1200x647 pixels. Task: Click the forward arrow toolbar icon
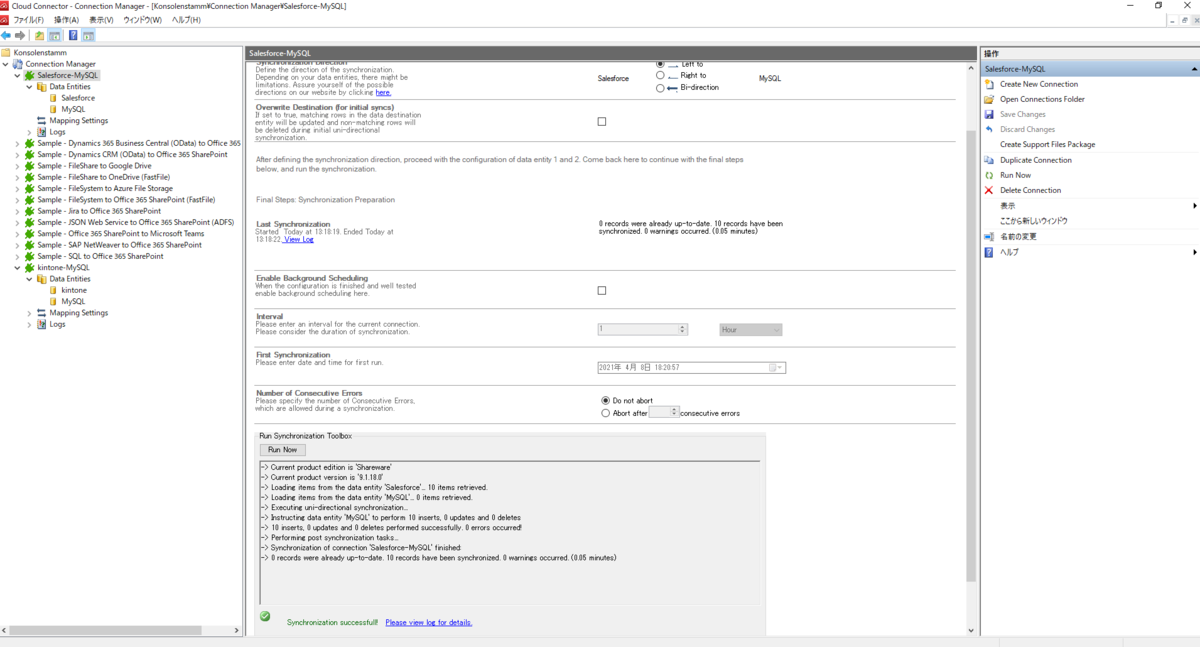pos(20,36)
